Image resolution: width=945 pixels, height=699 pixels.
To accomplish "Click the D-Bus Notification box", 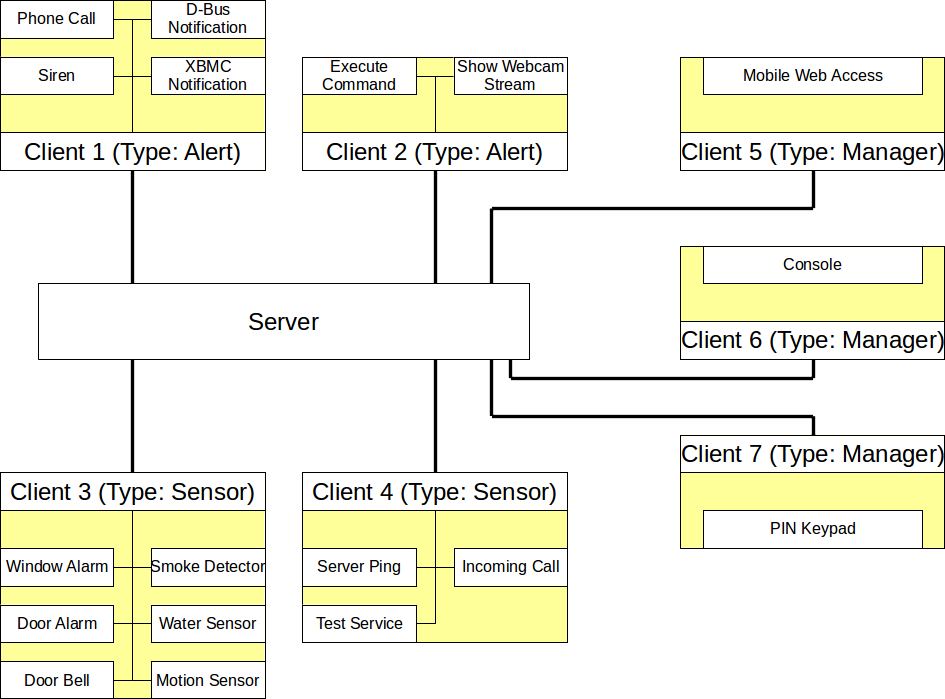I will [208, 19].
